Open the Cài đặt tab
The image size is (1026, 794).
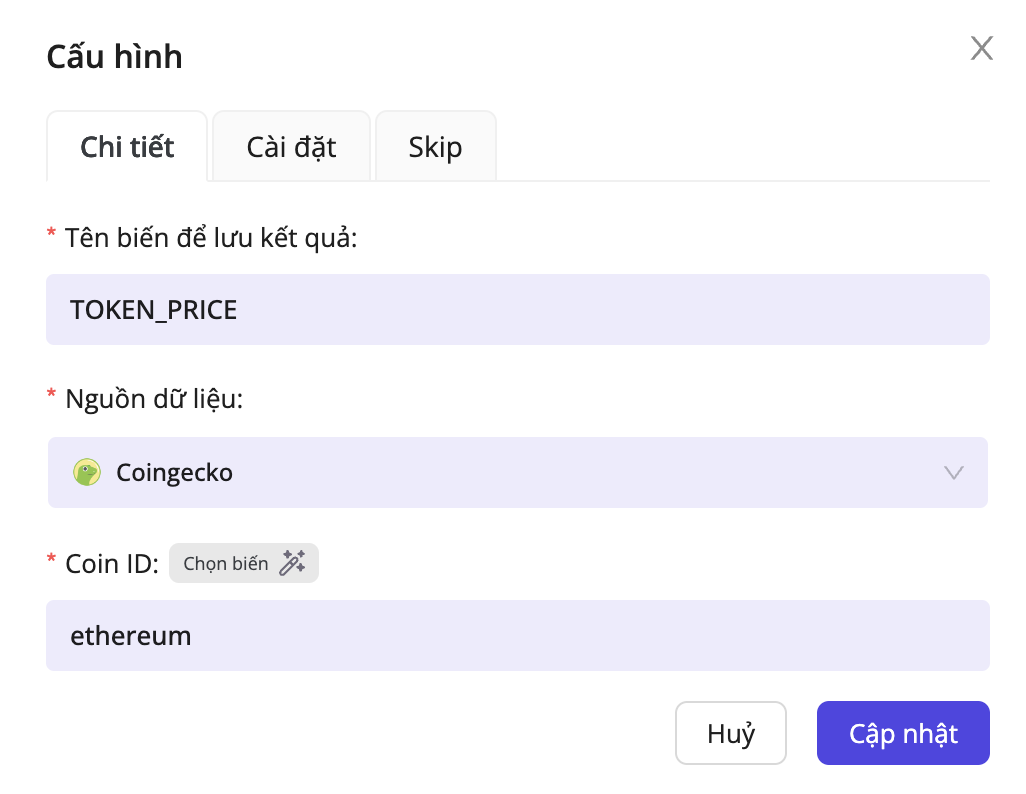[x=291, y=147]
